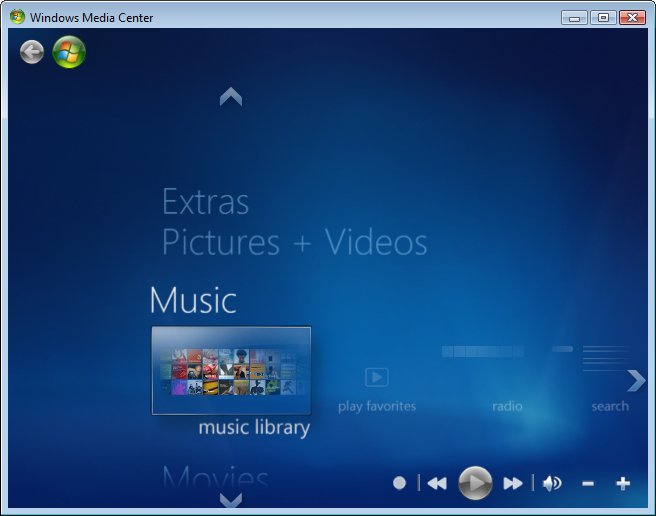Select the Music menu heading
This screenshot has width=656, height=516.
click(193, 300)
